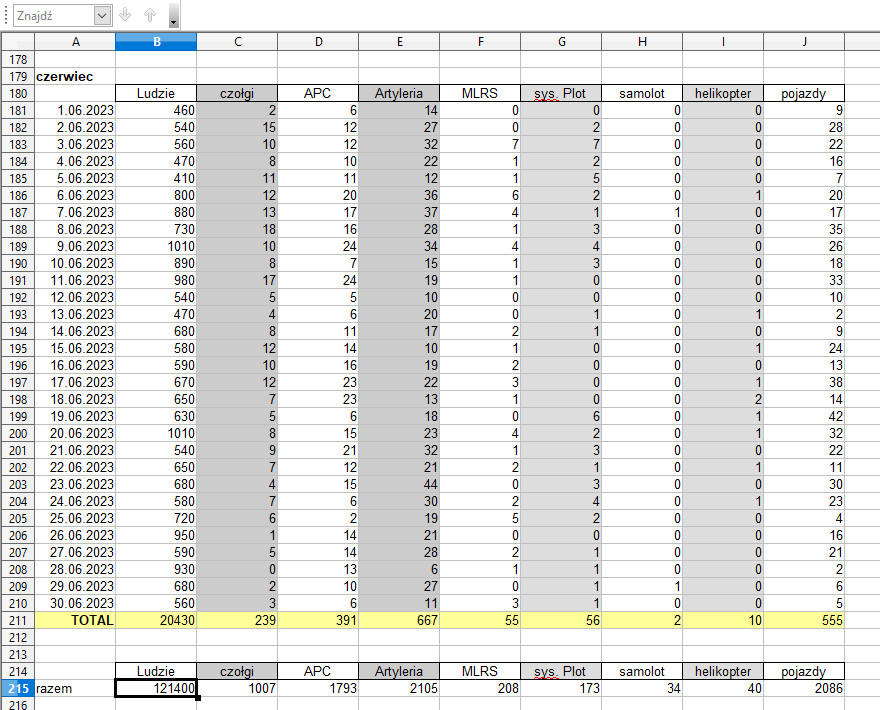Select row 189 header
The width and height of the screenshot is (880, 710).
pyautogui.click(x=18, y=246)
